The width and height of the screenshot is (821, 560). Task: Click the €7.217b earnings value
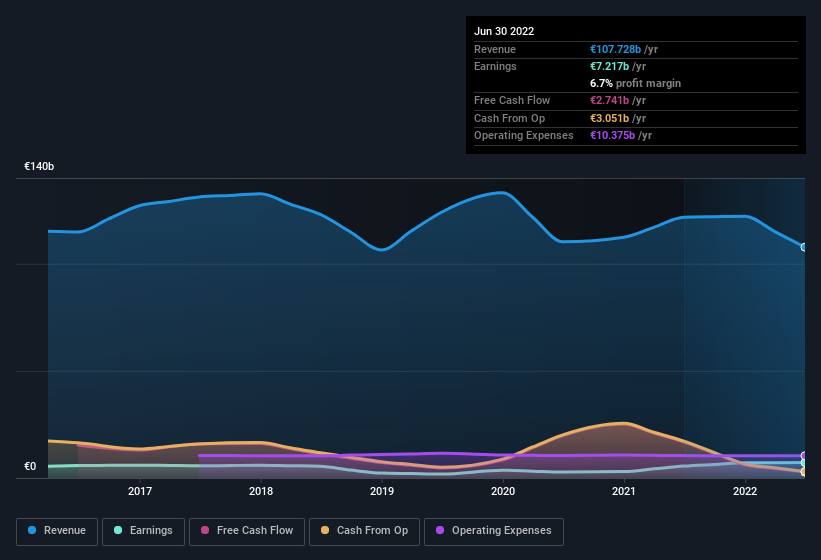click(x=609, y=66)
